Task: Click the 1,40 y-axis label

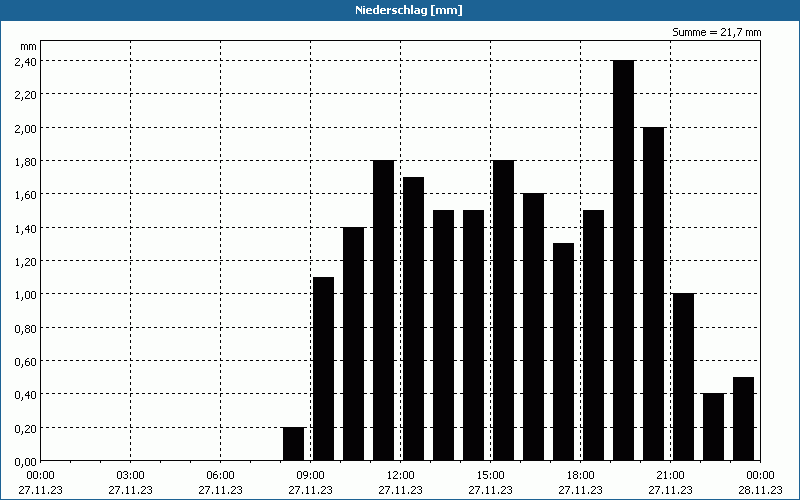Action: (25, 228)
